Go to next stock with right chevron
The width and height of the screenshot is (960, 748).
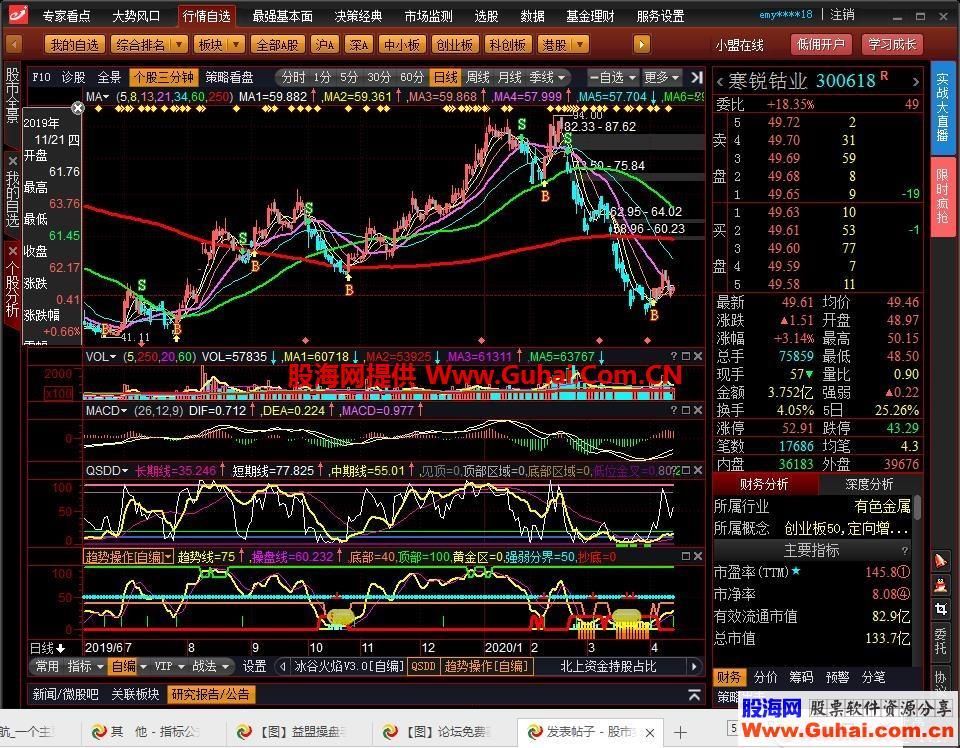coord(914,82)
